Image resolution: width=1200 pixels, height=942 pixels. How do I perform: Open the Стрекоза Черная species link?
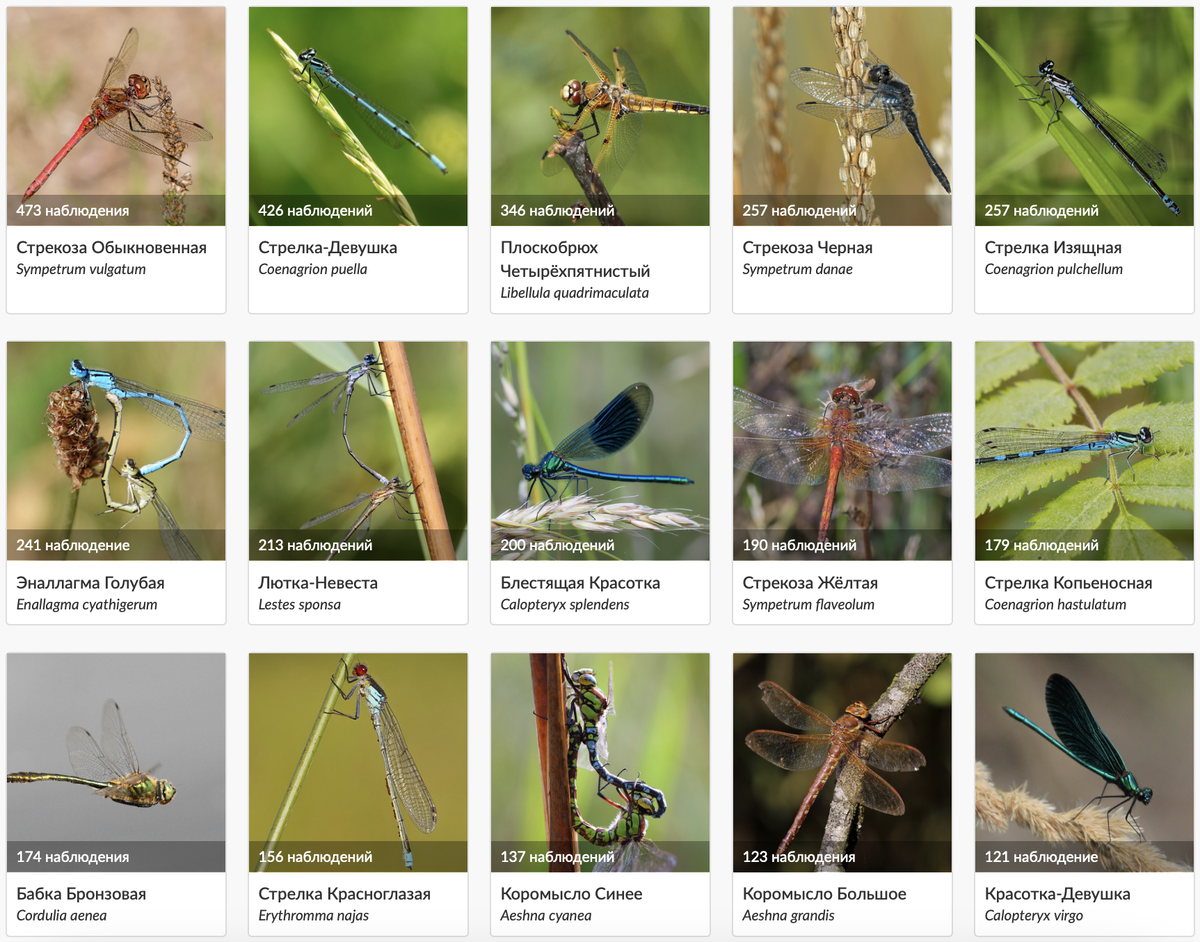pyautogui.click(x=807, y=247)
